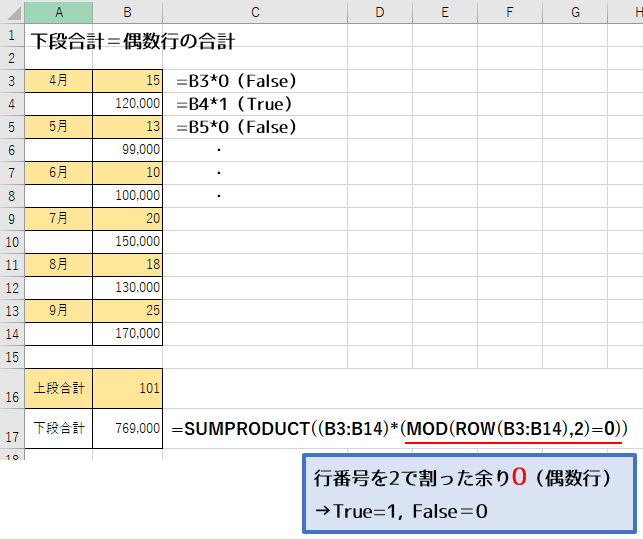Select column F header

coord(510,12)
